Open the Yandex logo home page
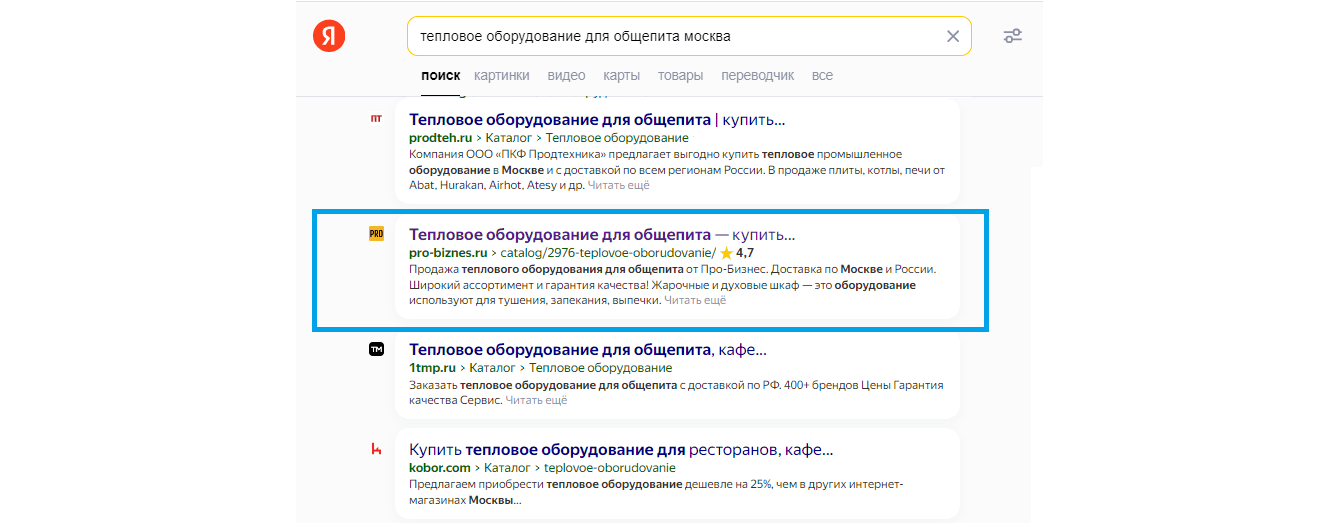Viewport: 1340px width, 523px height. coord(329,37)
